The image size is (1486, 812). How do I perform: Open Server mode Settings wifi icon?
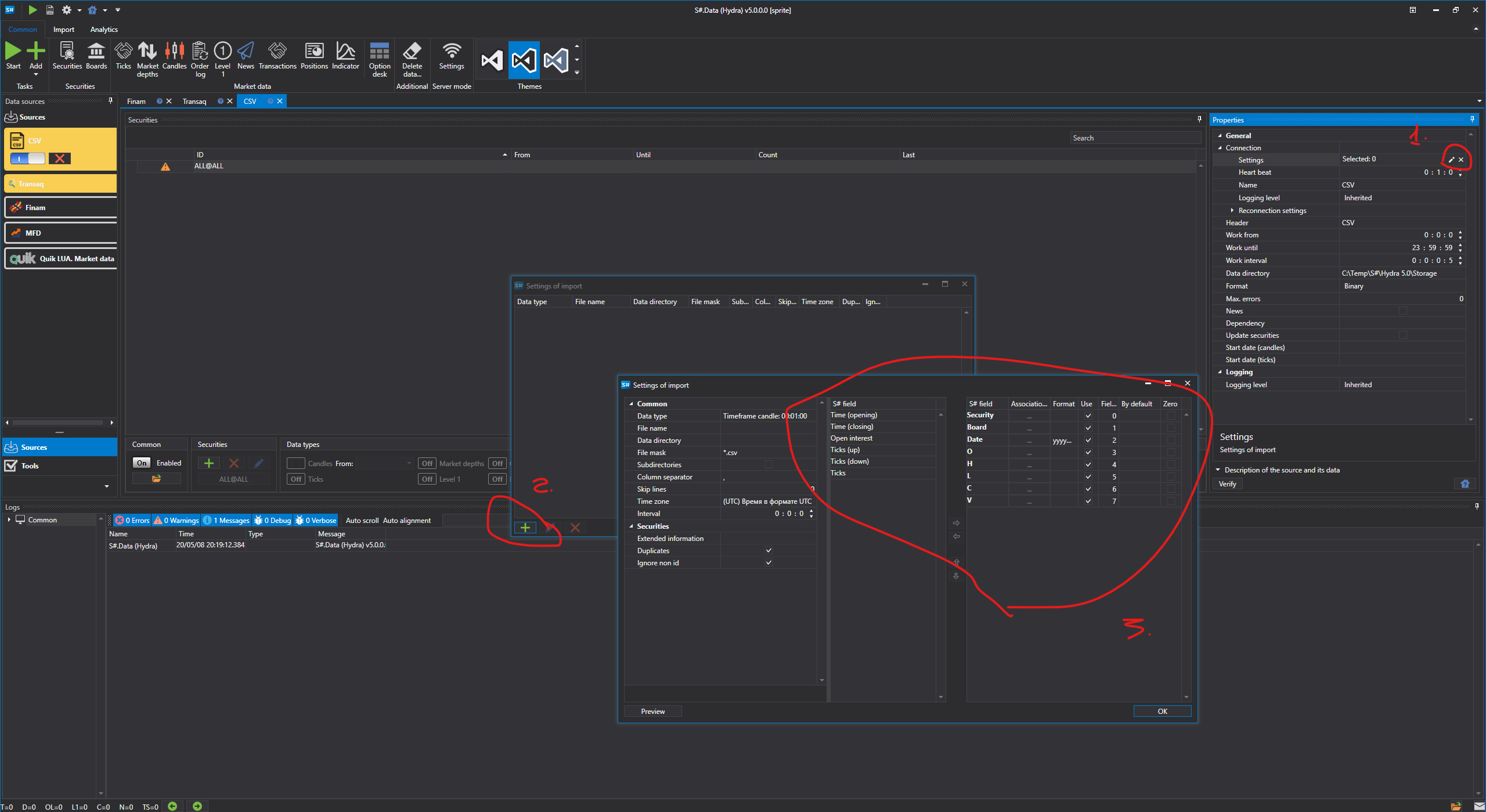click(452, 51)
